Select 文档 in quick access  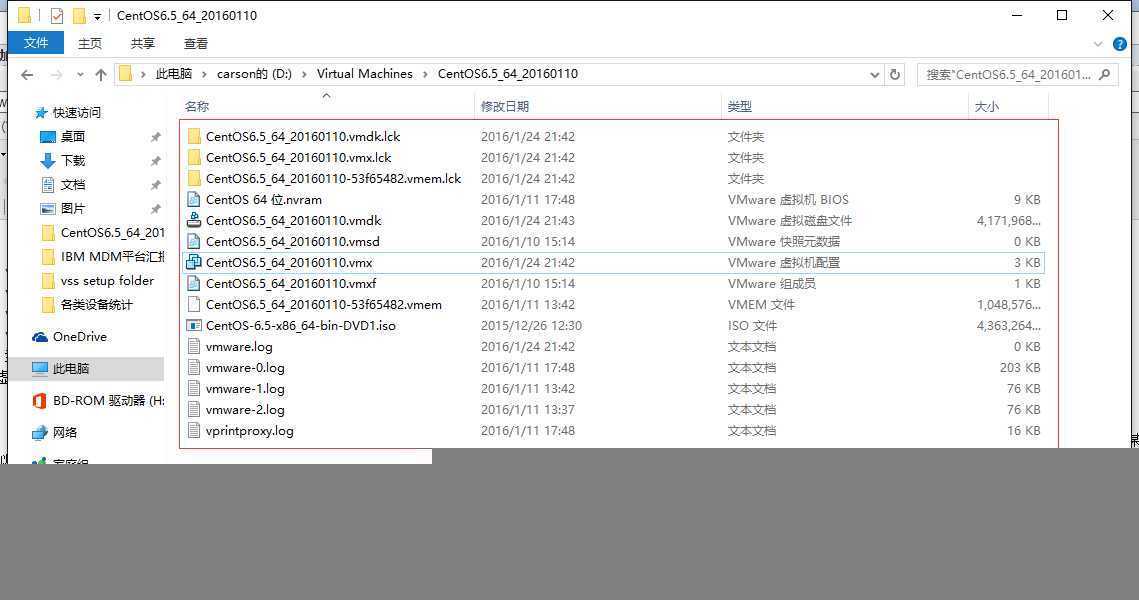(73, 185)
